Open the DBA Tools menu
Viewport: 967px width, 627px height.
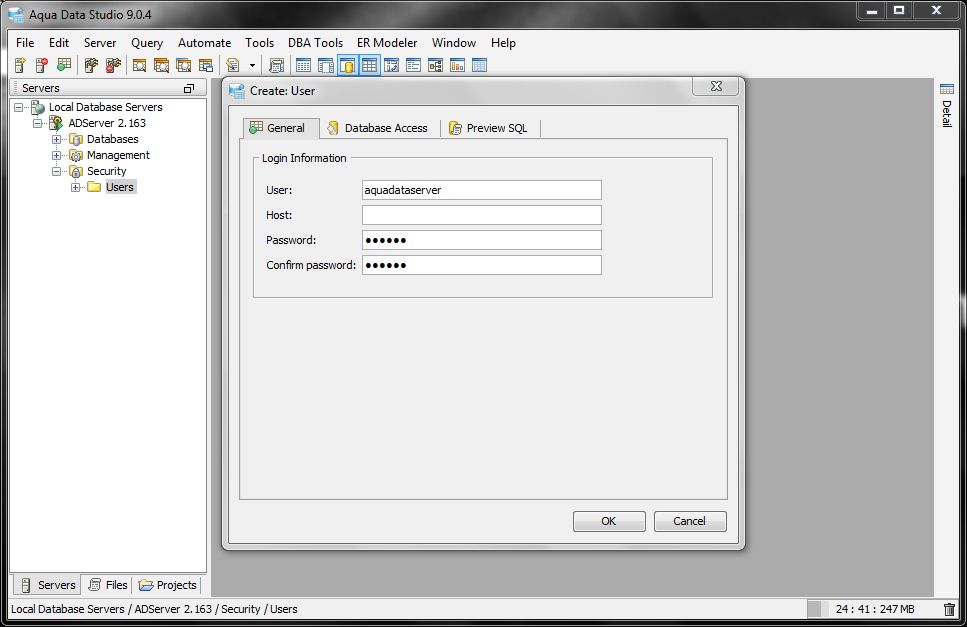click(x=315, y=43)
